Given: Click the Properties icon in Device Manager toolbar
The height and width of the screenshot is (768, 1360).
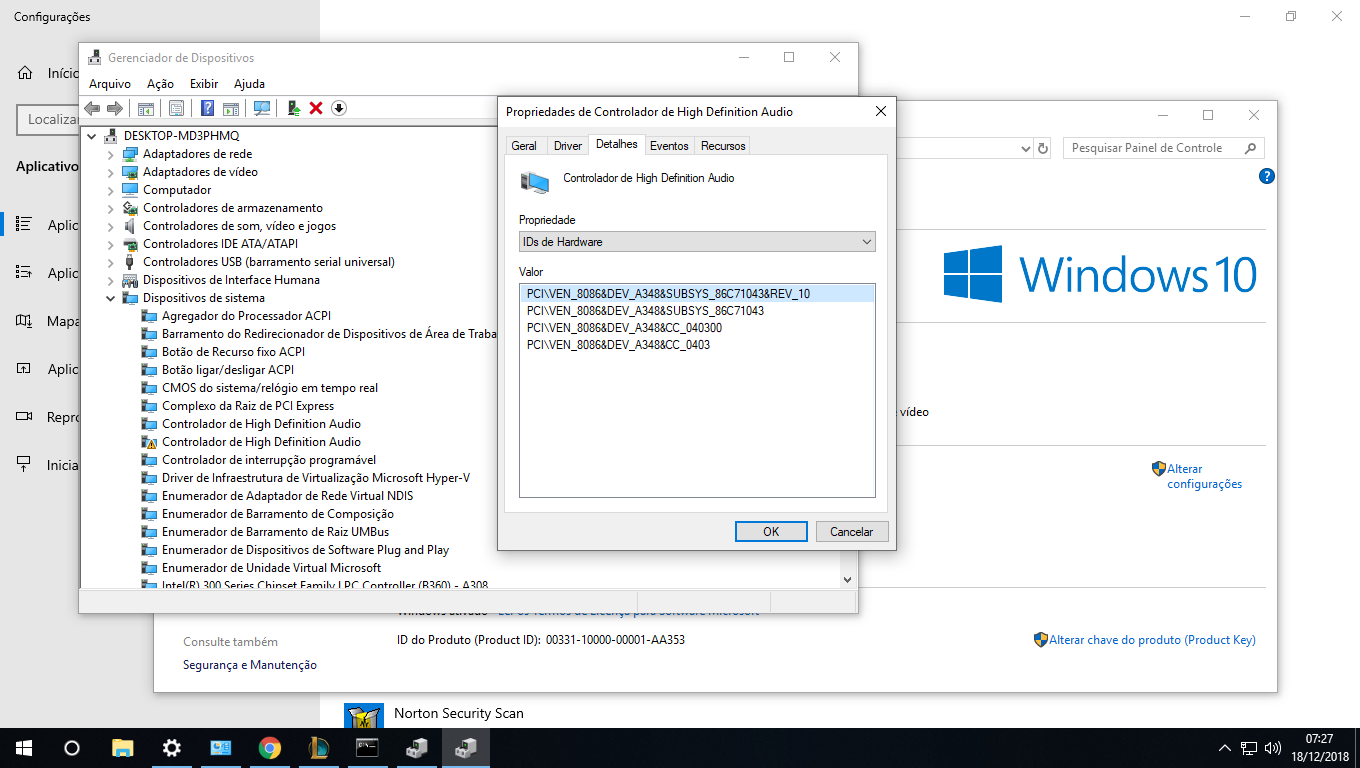Looking at the screenshot, I should coord(176,108).
